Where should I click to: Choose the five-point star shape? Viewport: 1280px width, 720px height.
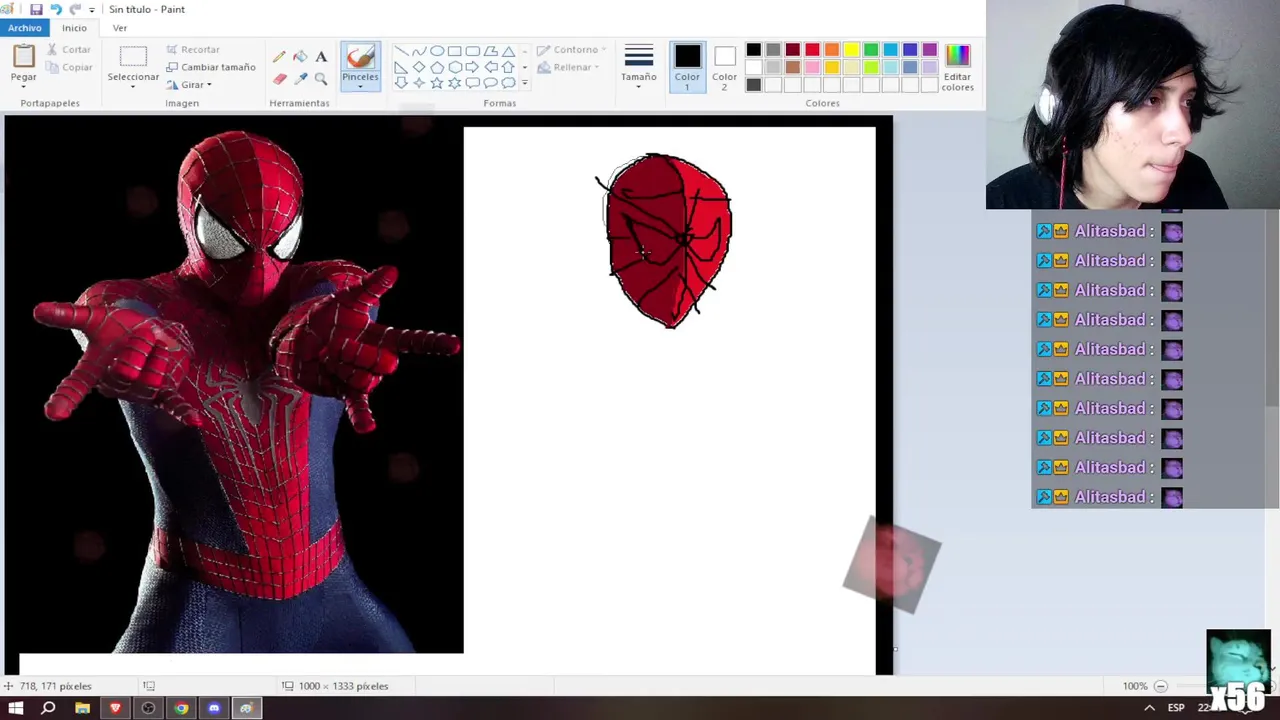click(437, 83)
